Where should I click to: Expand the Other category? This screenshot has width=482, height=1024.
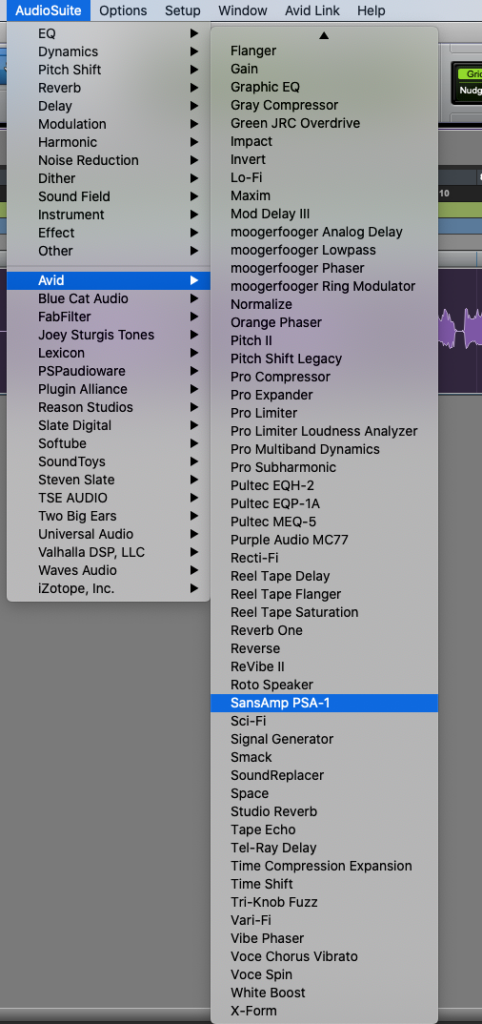click(x=108, y=251)
